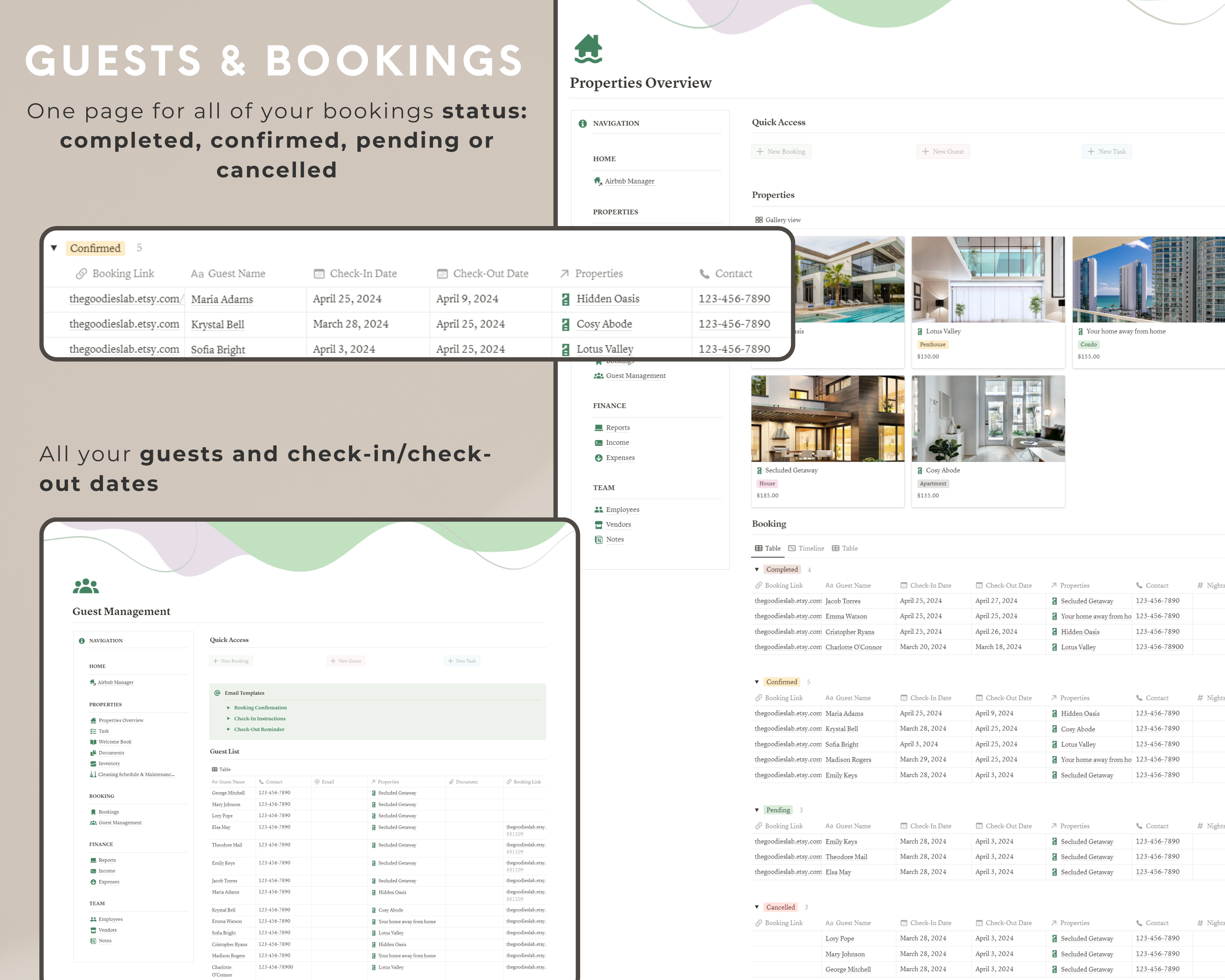
Task: Click the plus icon on the Properties Overview New Booking button
Action: (x=759, y=151)
